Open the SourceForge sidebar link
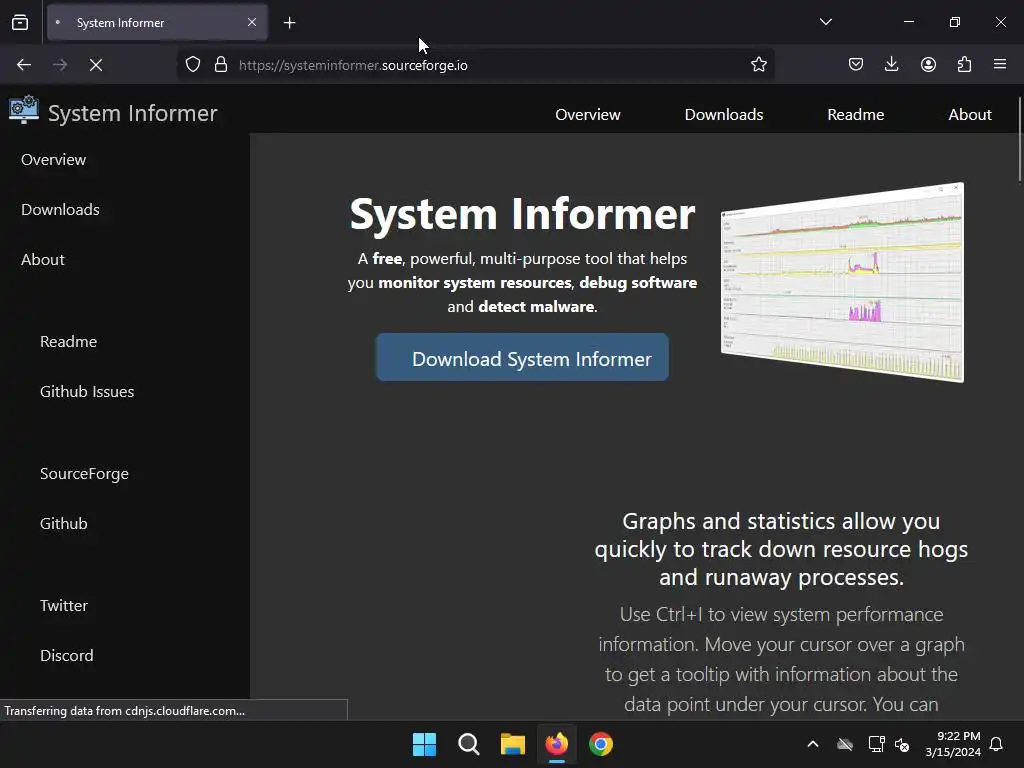 (x=84, y=474)
